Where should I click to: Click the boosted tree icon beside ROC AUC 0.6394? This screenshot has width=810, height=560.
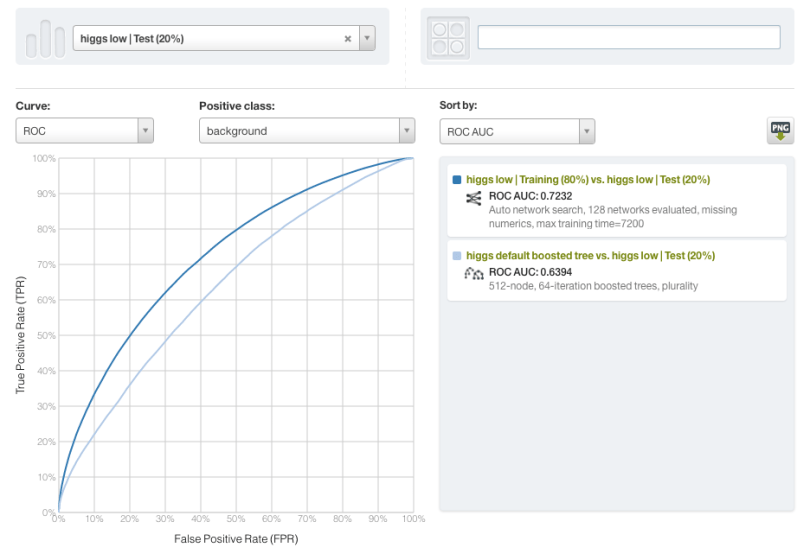point(474,273)
